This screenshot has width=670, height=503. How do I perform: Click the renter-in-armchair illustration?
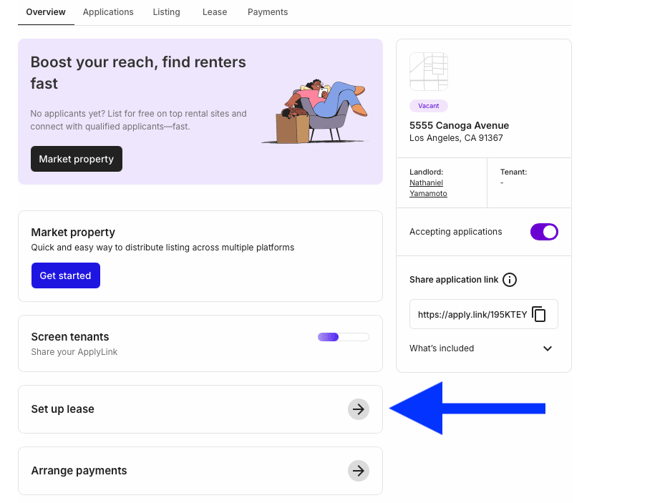(x=315, y=111)
